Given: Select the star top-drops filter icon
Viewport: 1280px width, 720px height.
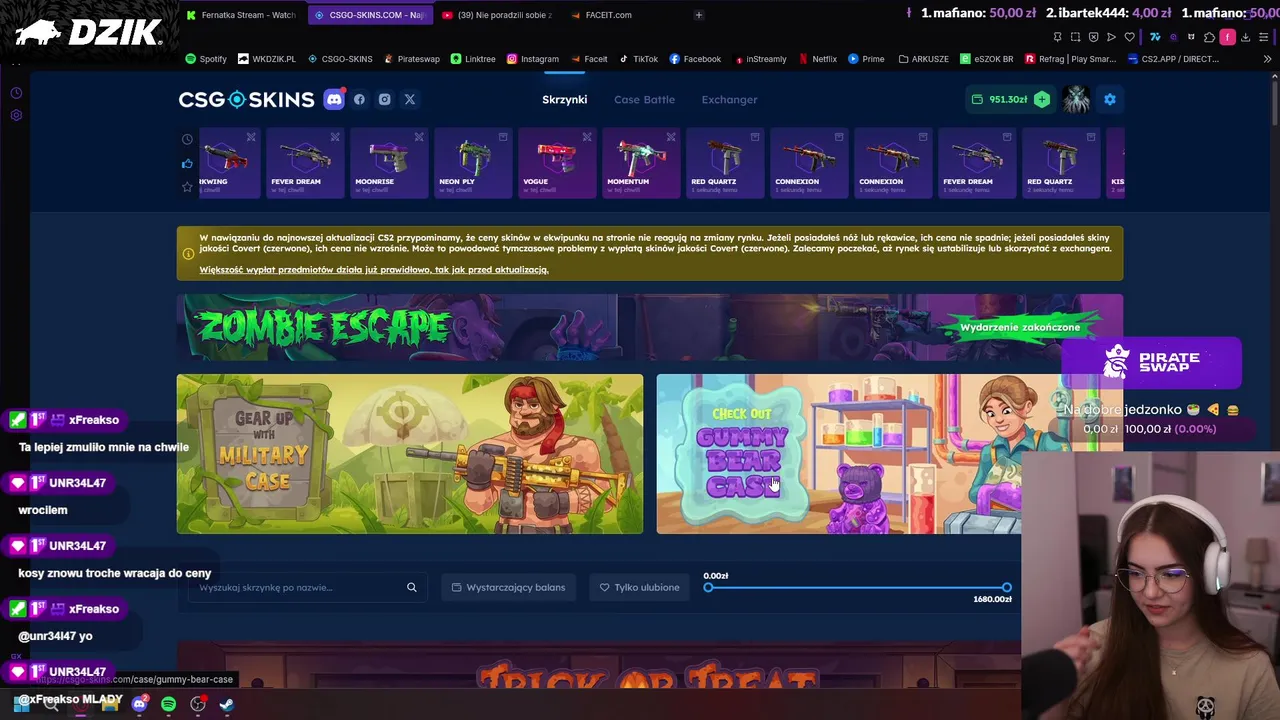Looking at the screenshot, I should point(187,187).
